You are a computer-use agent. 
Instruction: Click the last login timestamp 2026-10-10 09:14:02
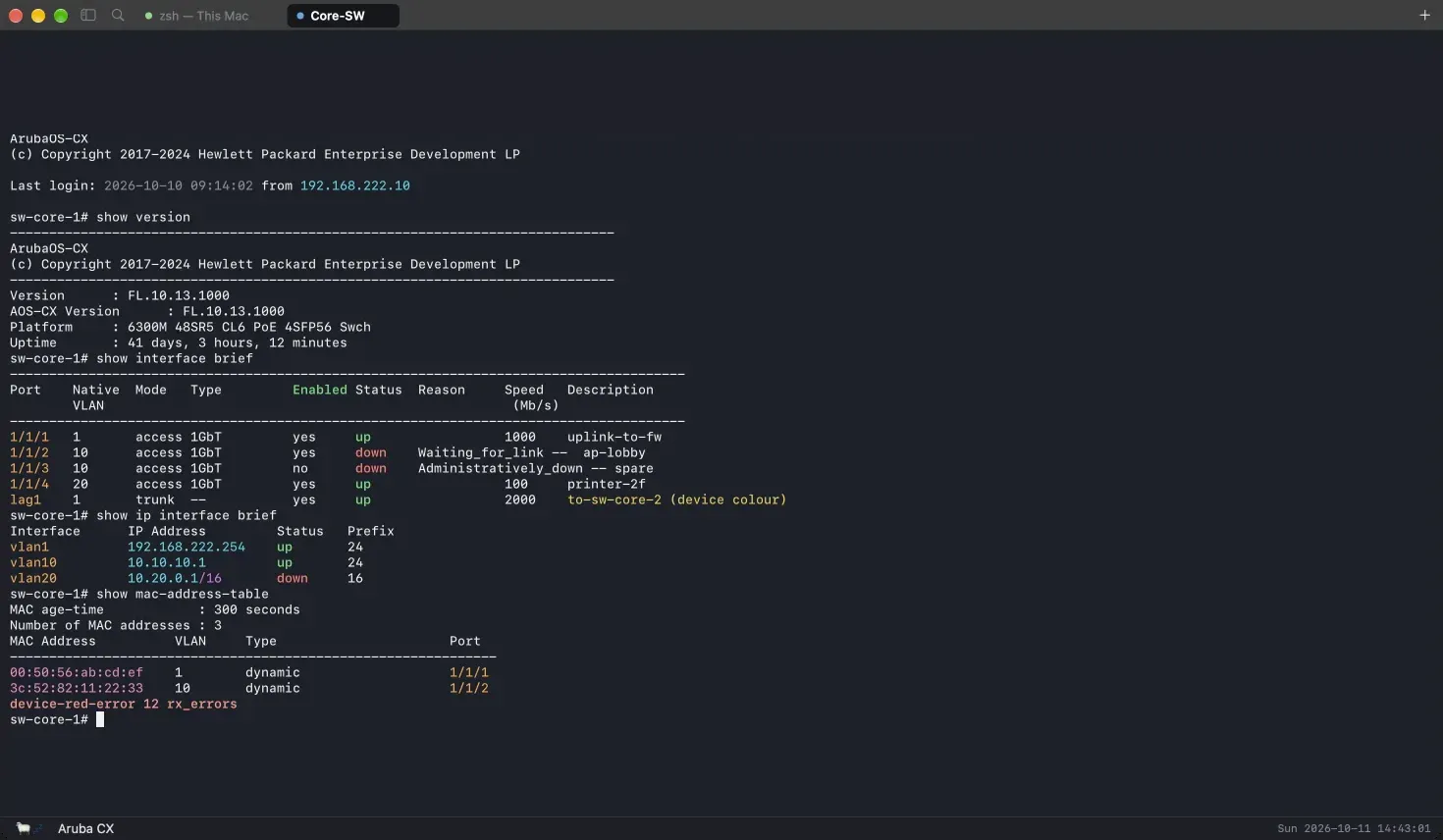[x=179, y=185]
